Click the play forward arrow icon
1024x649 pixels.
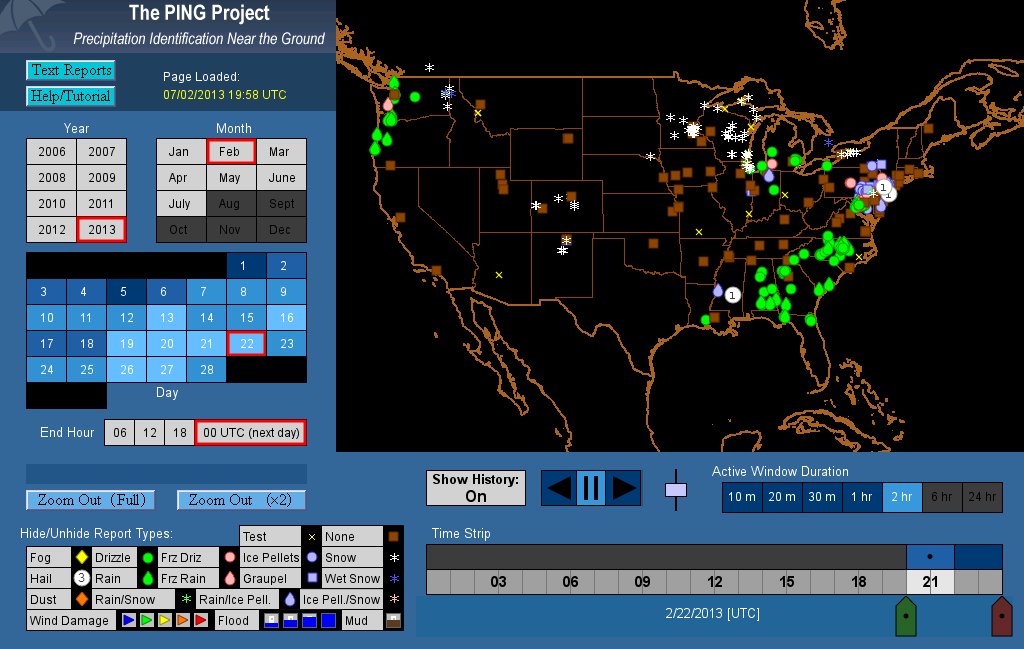[624, 488]
